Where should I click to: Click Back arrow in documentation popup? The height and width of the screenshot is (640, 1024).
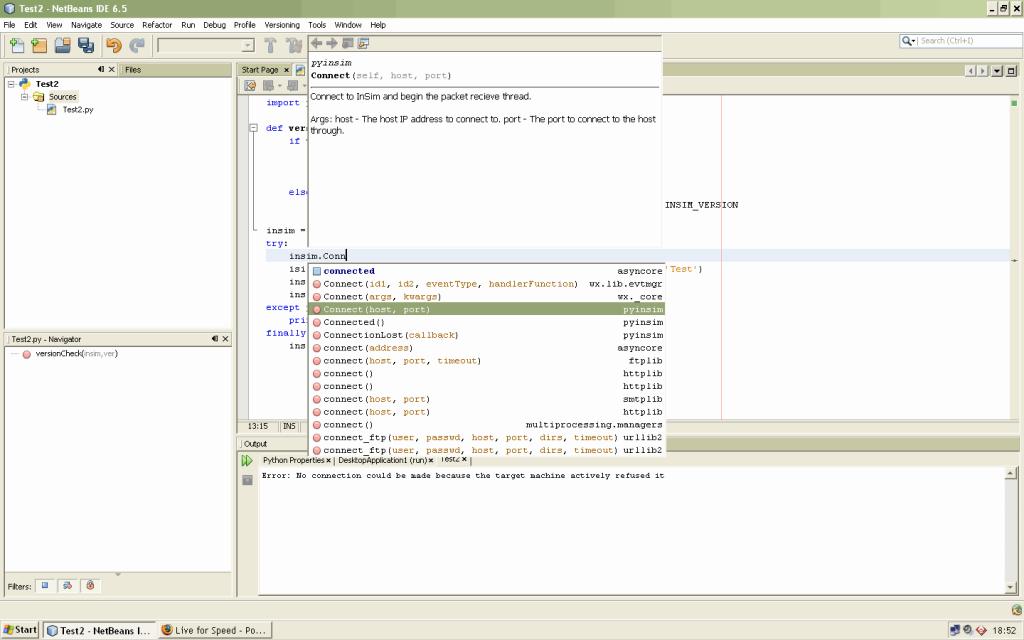point(317,43)
